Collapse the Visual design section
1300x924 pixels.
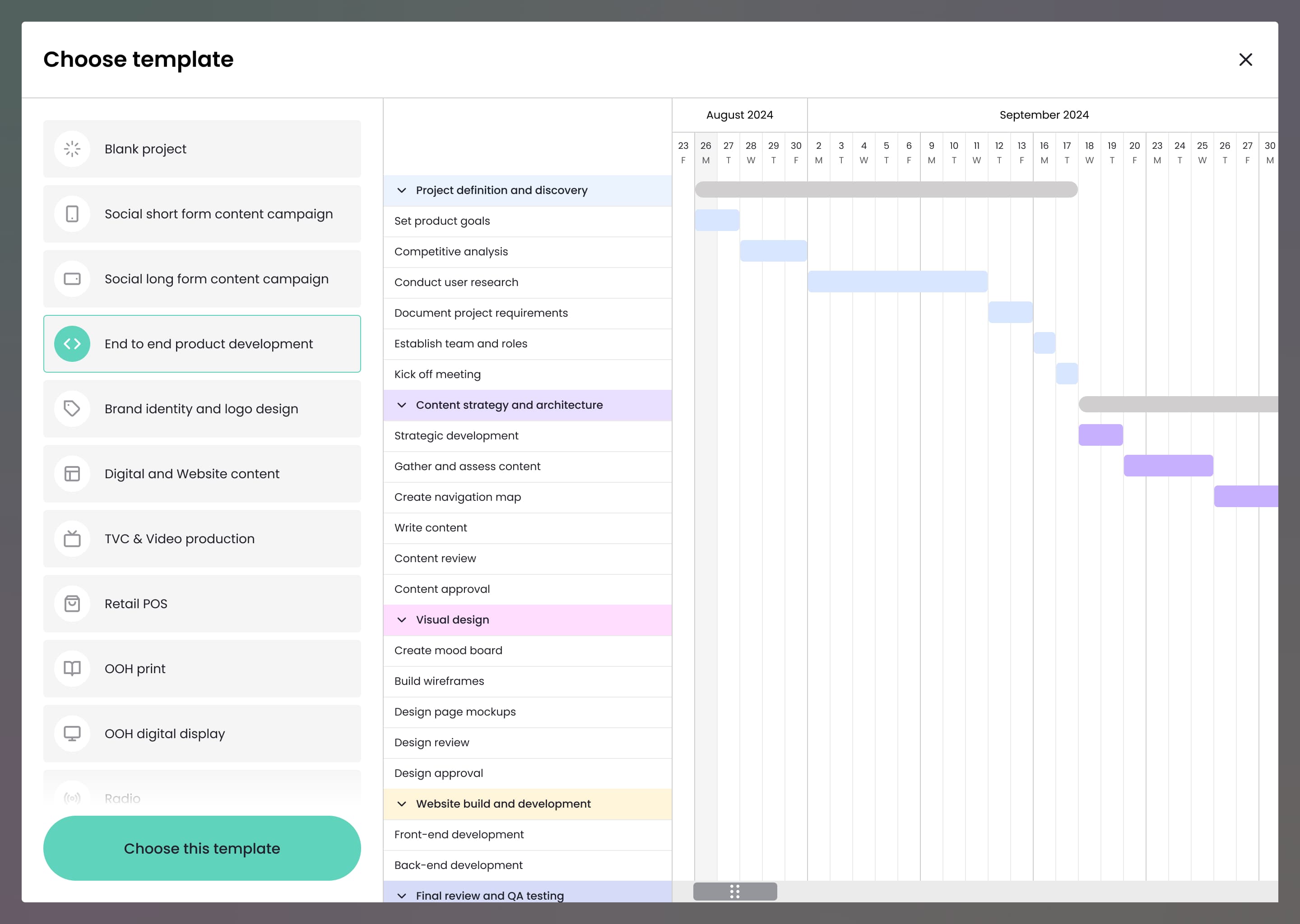click(x=402, y=619)
